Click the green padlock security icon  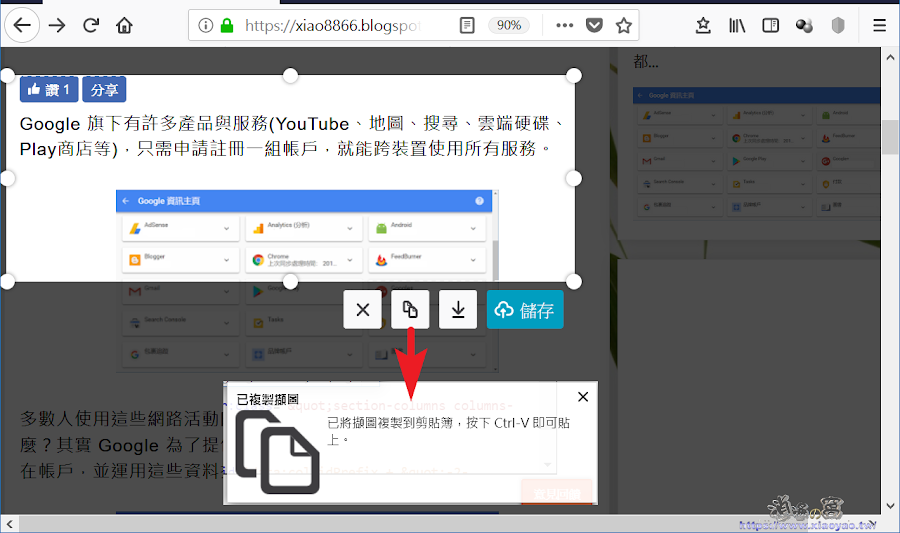tap(227, 25)
